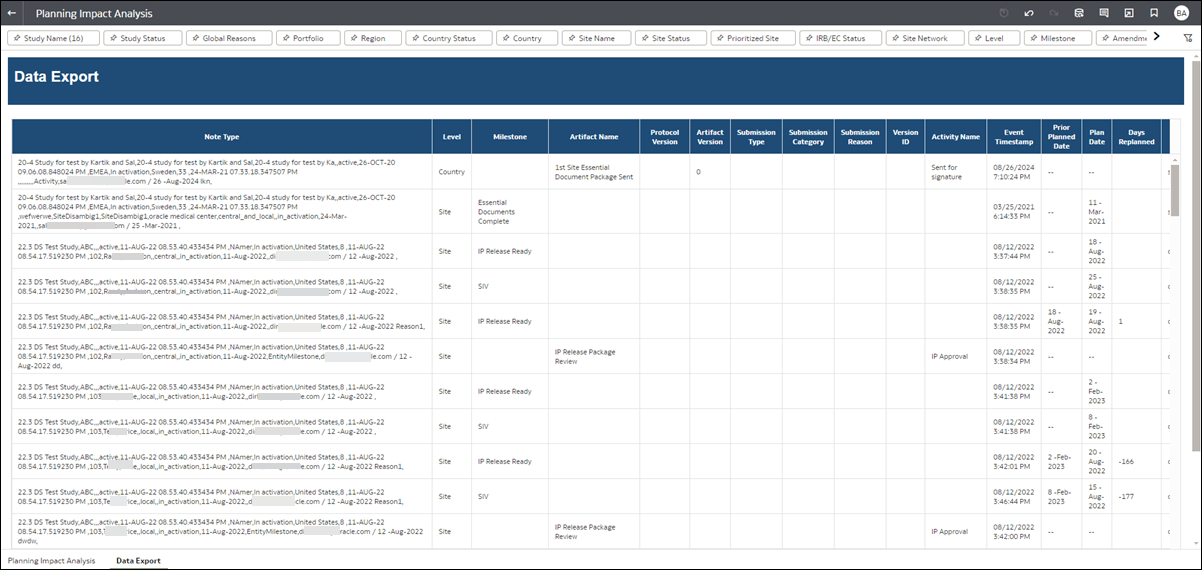Click timestamp '08/26/2024 7:10:24 PM'
1202x570 pixels.
[x=1013, y=172]
